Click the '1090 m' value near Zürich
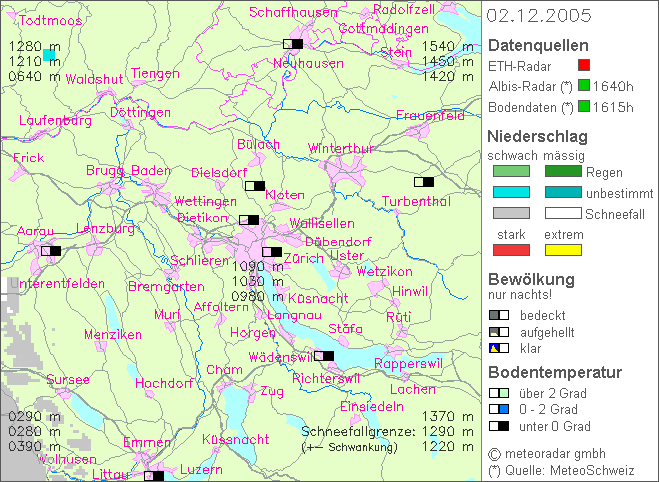The height and width of the screenshot is (482, 659). pos(258,266)
